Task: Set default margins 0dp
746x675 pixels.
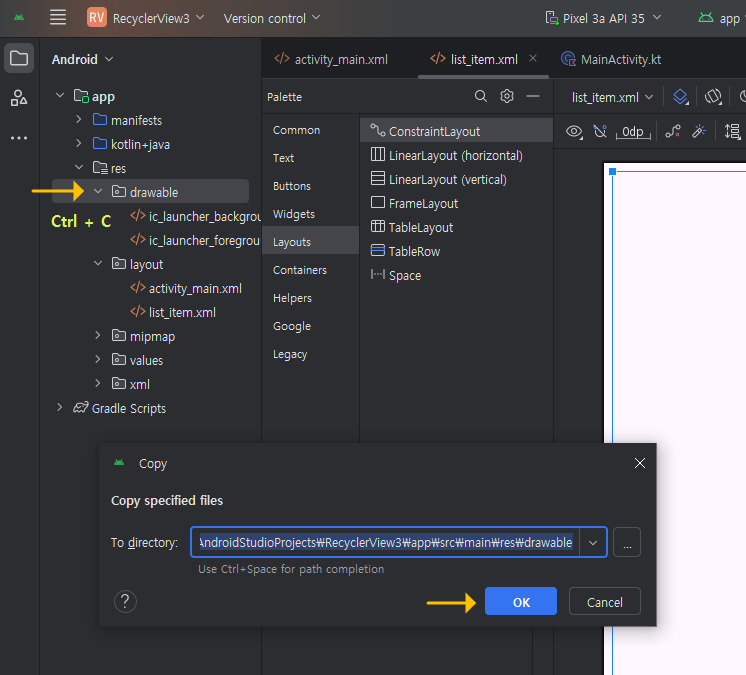Action: [633, 132]
